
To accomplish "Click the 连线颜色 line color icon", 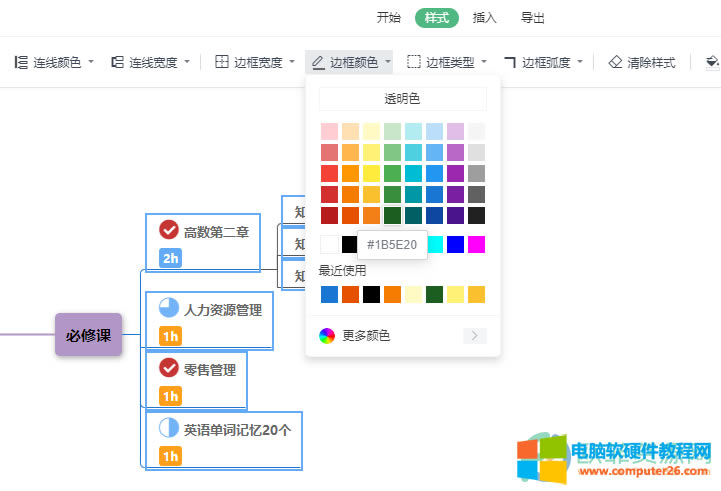I will point(21,62).
